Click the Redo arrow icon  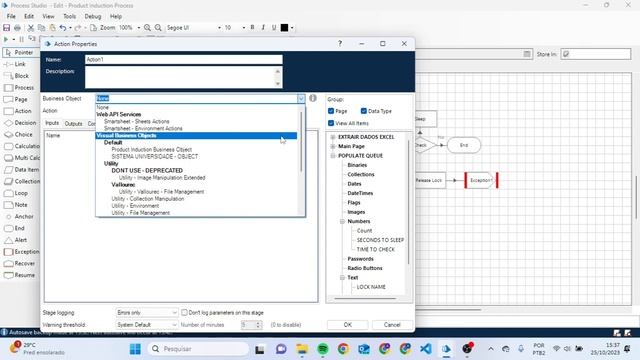click(78, 28)
